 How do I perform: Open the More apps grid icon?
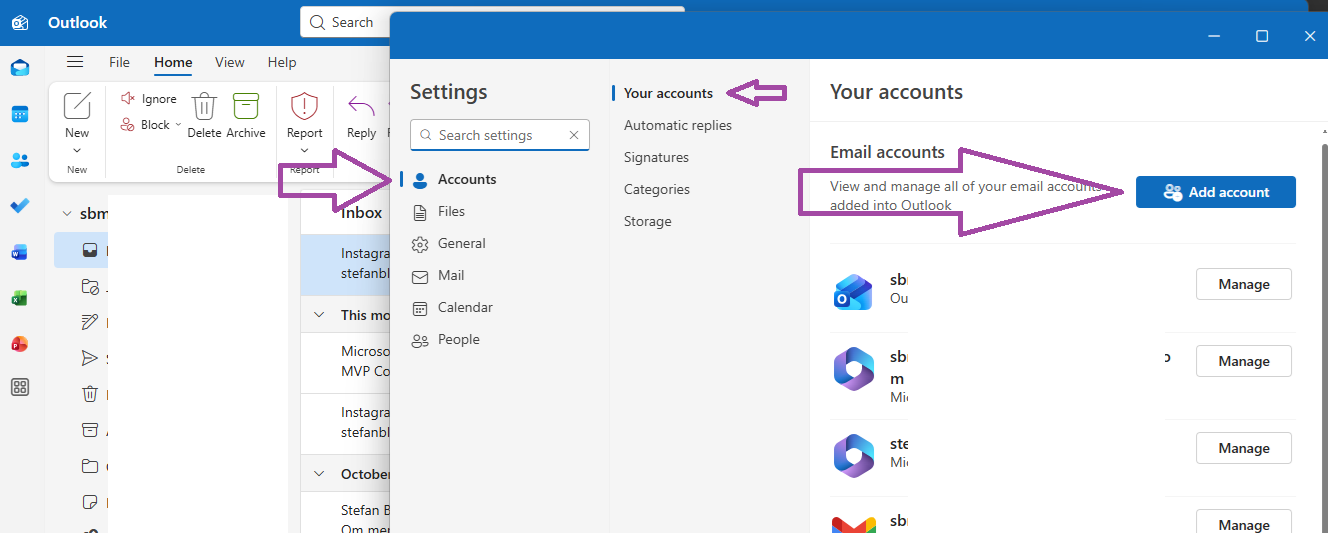click(x=20, y=388)
